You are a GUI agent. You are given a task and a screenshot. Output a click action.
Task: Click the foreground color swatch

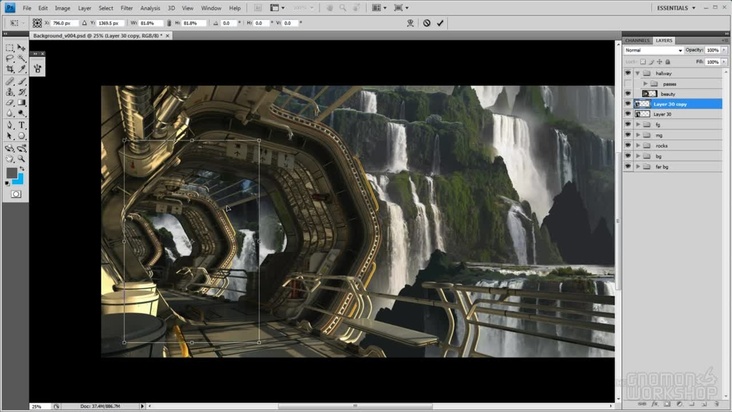11,173
